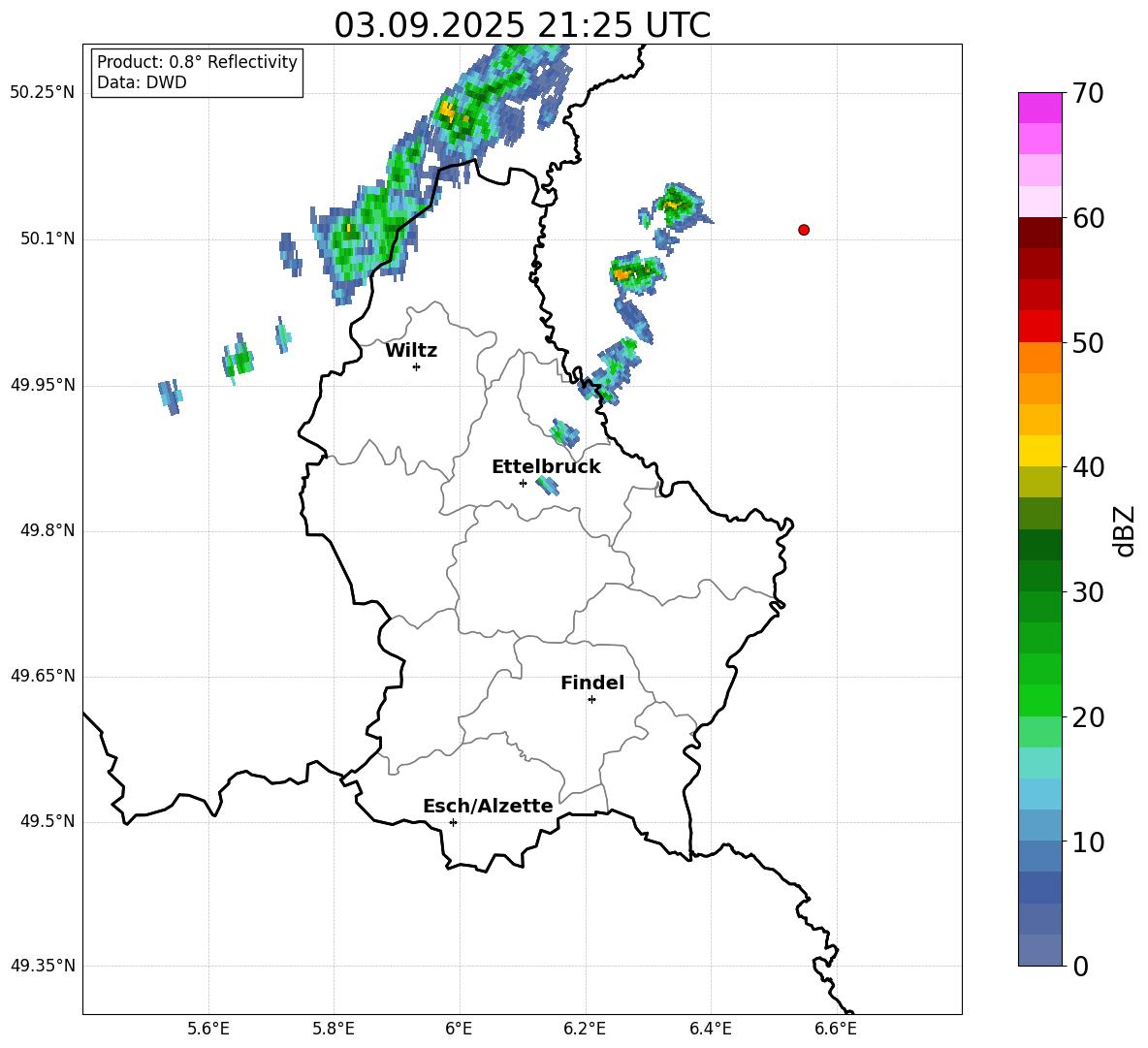Click the cross marker below Findel
The width and height of the screenshot is (1148, 1048).
tap(591, 700)
